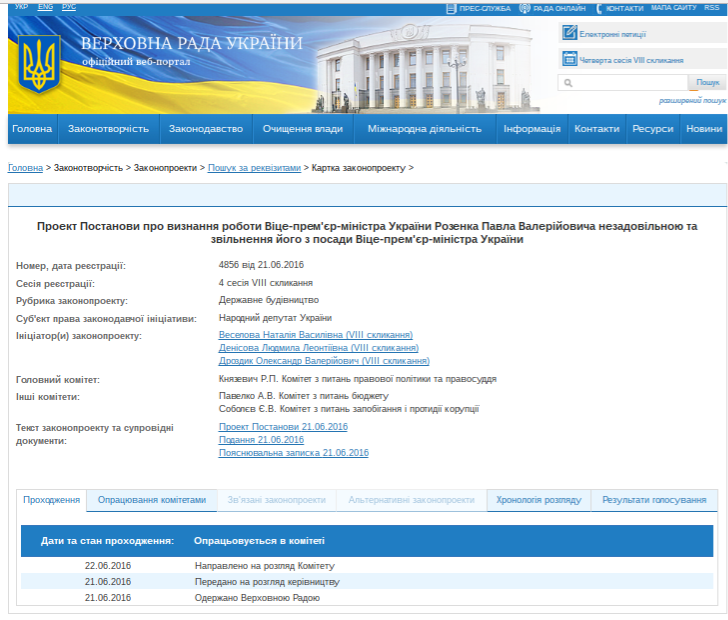728x620 pixels.
Task: Click Законопроекти breadcrumb text
Action: click(165, 168)
